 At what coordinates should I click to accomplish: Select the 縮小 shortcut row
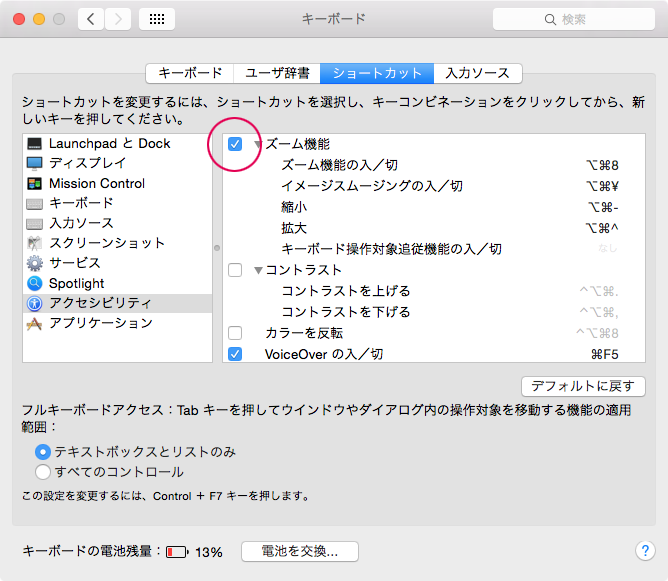coord(434,207)
